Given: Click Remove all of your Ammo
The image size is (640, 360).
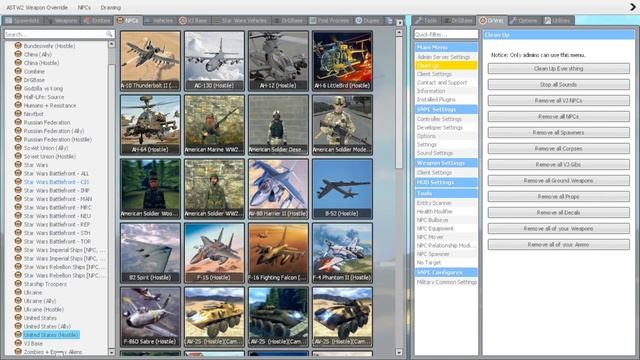Looking at the screenshot, I should click(559, 244).
